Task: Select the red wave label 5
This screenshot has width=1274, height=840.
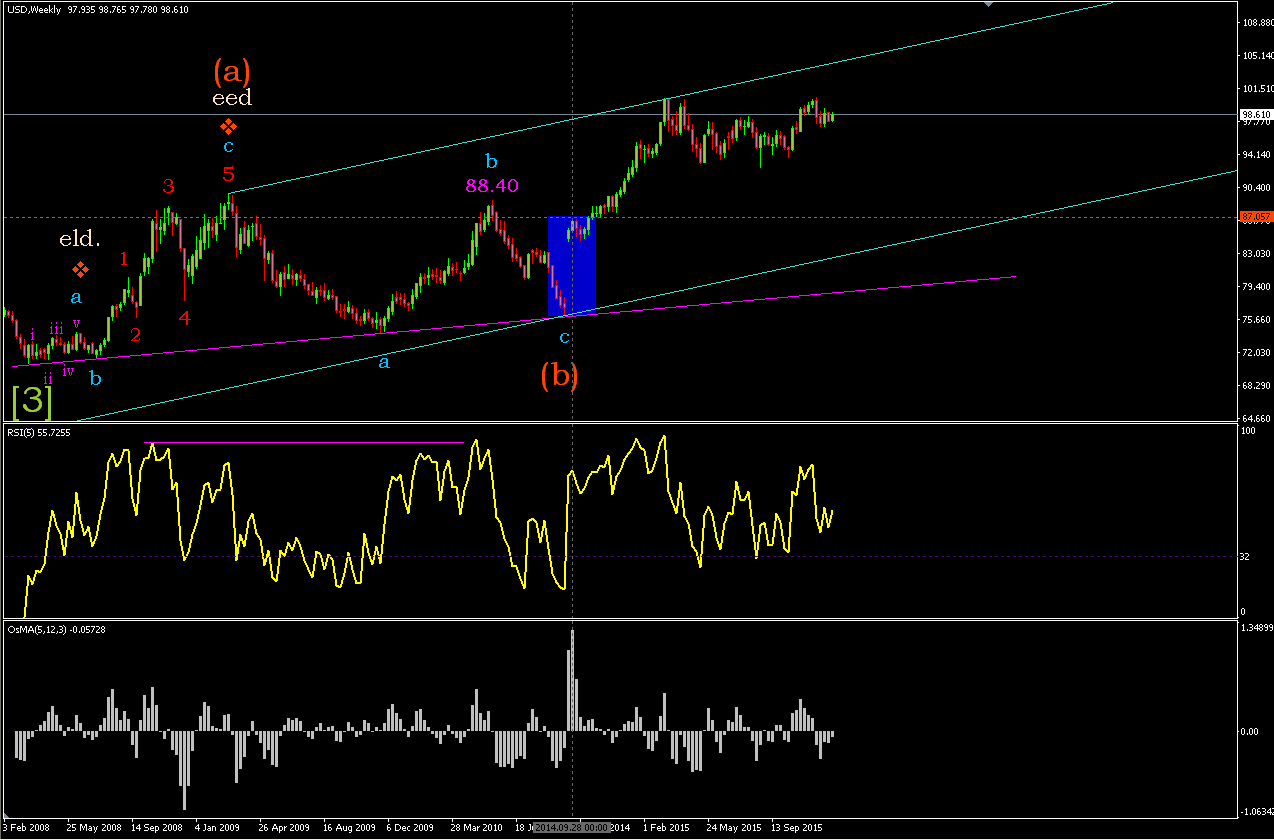Action: (x=228, y=174)
